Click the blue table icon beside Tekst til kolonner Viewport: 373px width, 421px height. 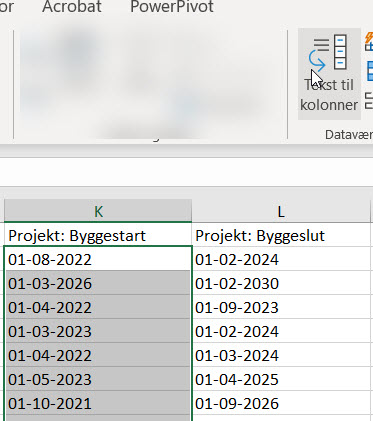click(x=370, y=71)
